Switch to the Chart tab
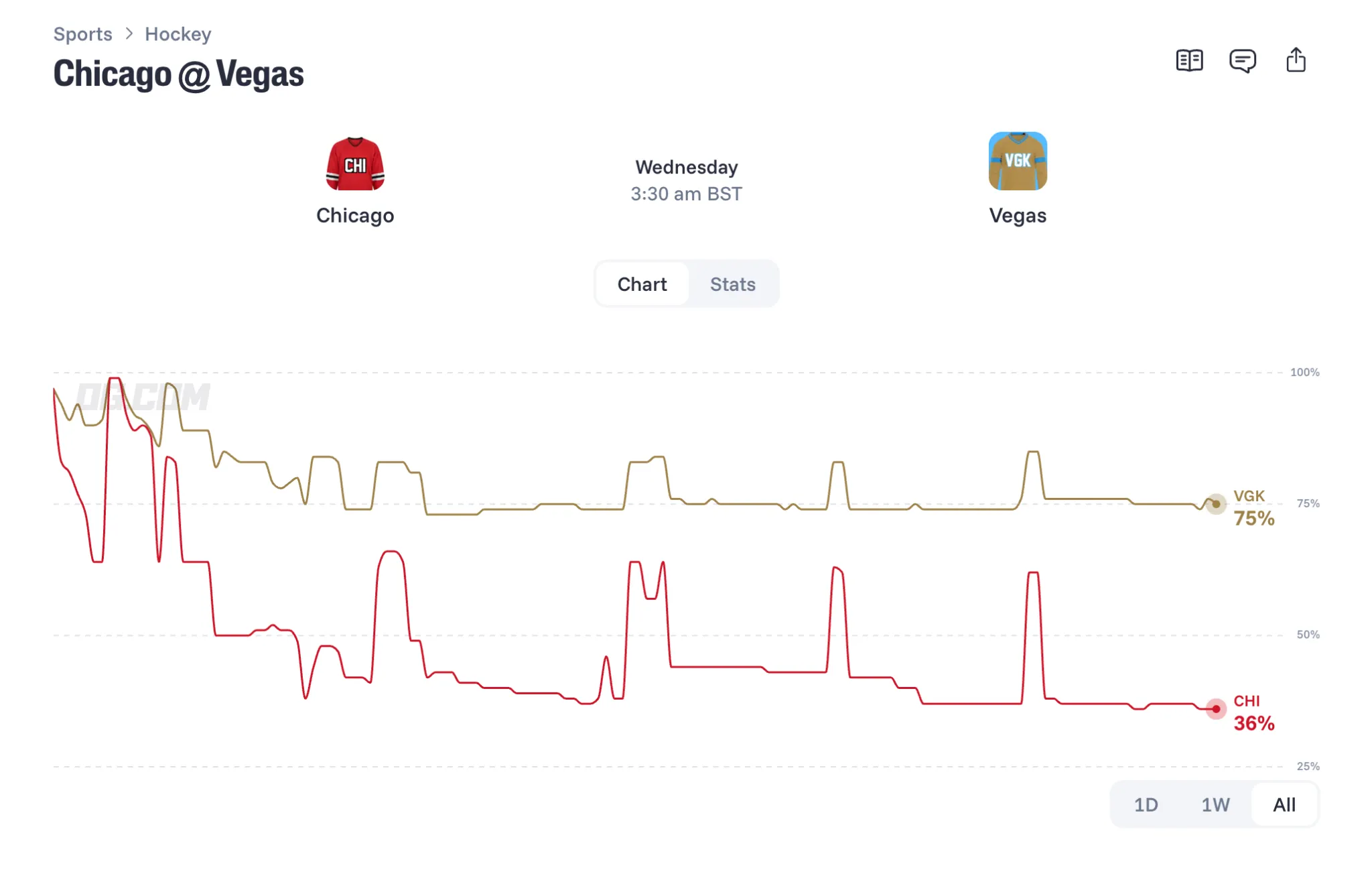1372x884 pixels. 642,284
